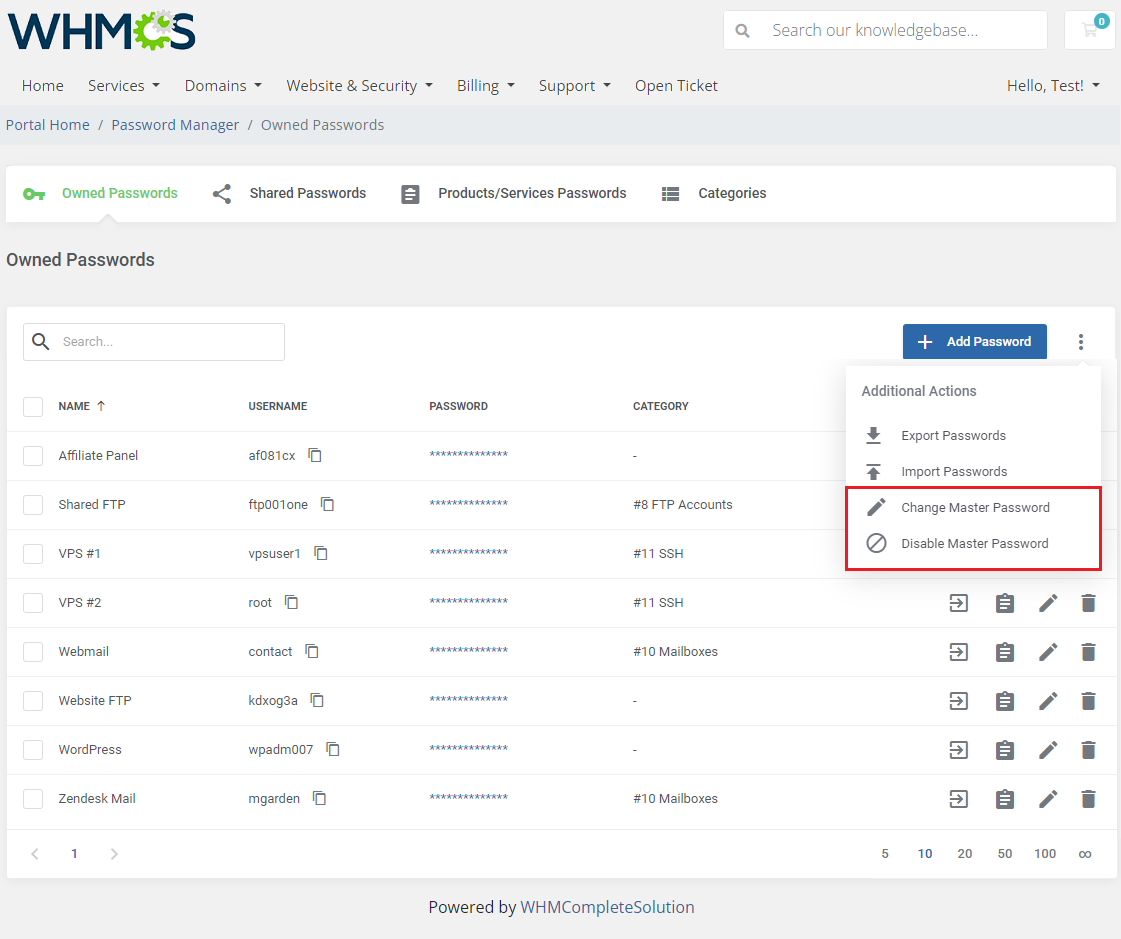This screenshot has width=1121, height=939.
Task: Open clipboard details icon for Zendesk Mail
Action: (x=1004, y=799)
